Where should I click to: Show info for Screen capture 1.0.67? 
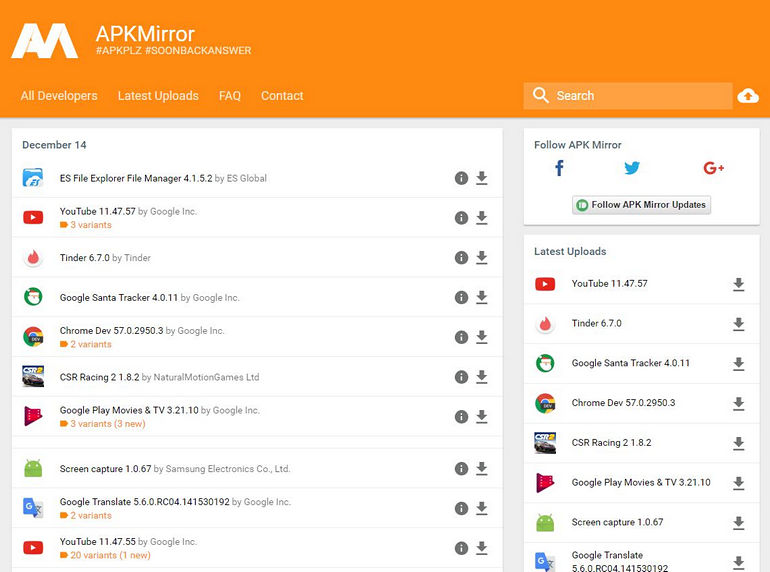[x=461, y=468]
